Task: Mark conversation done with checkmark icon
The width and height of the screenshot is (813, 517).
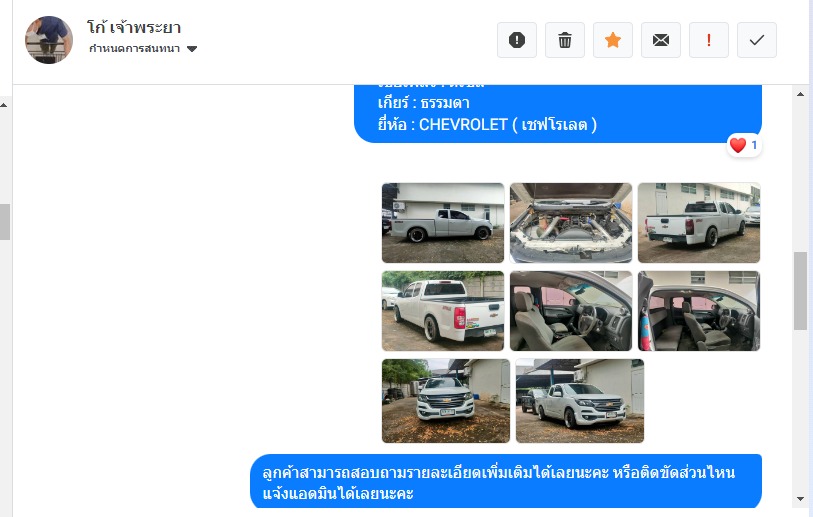Action: coord(756,40)
